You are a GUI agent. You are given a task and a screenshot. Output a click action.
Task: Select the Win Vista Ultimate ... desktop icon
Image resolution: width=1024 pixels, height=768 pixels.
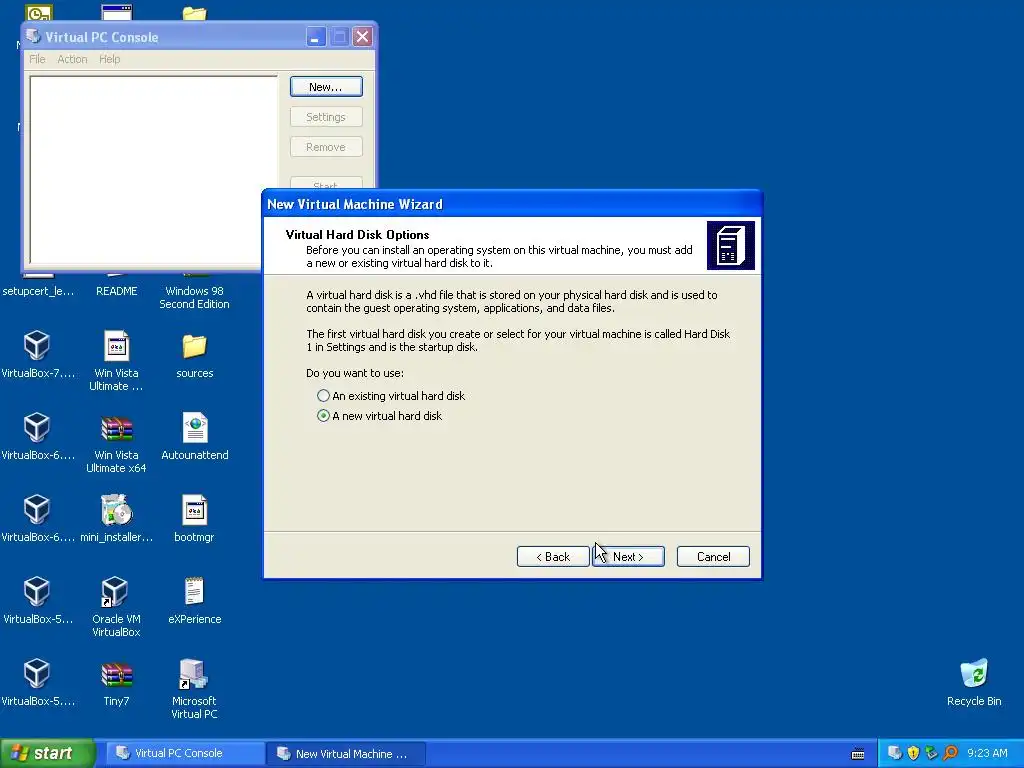coord(116,360)
